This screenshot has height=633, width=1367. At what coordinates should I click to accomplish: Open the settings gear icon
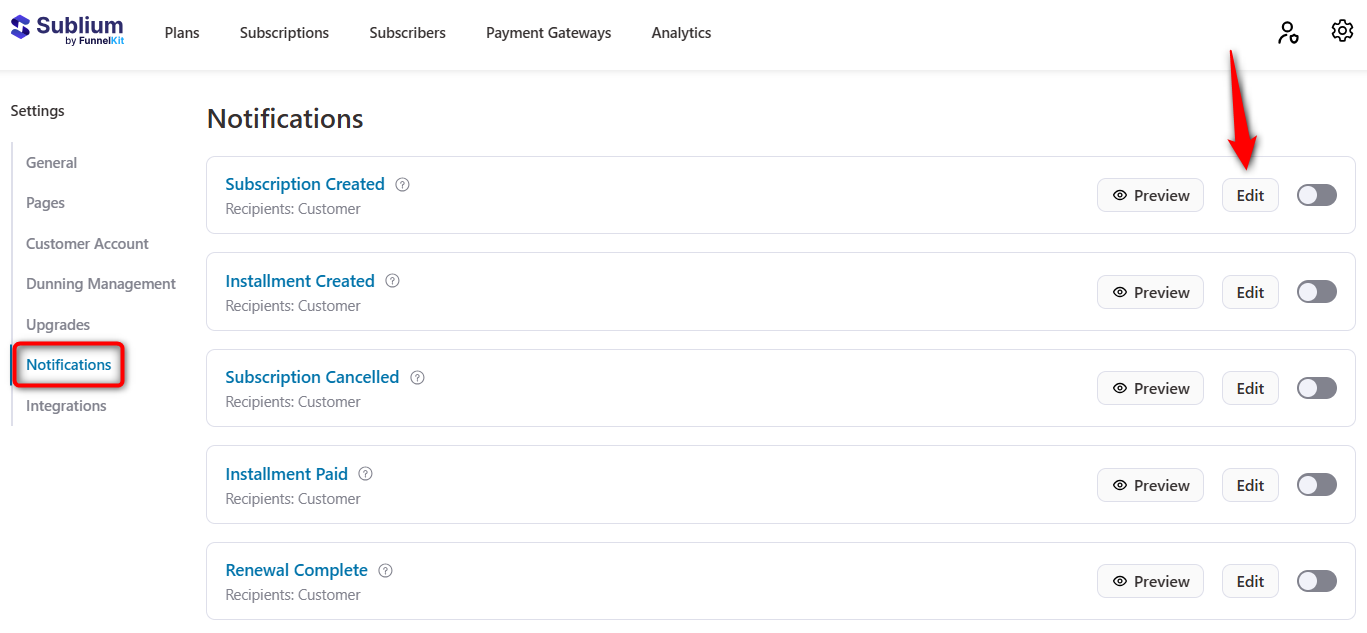1342,31
